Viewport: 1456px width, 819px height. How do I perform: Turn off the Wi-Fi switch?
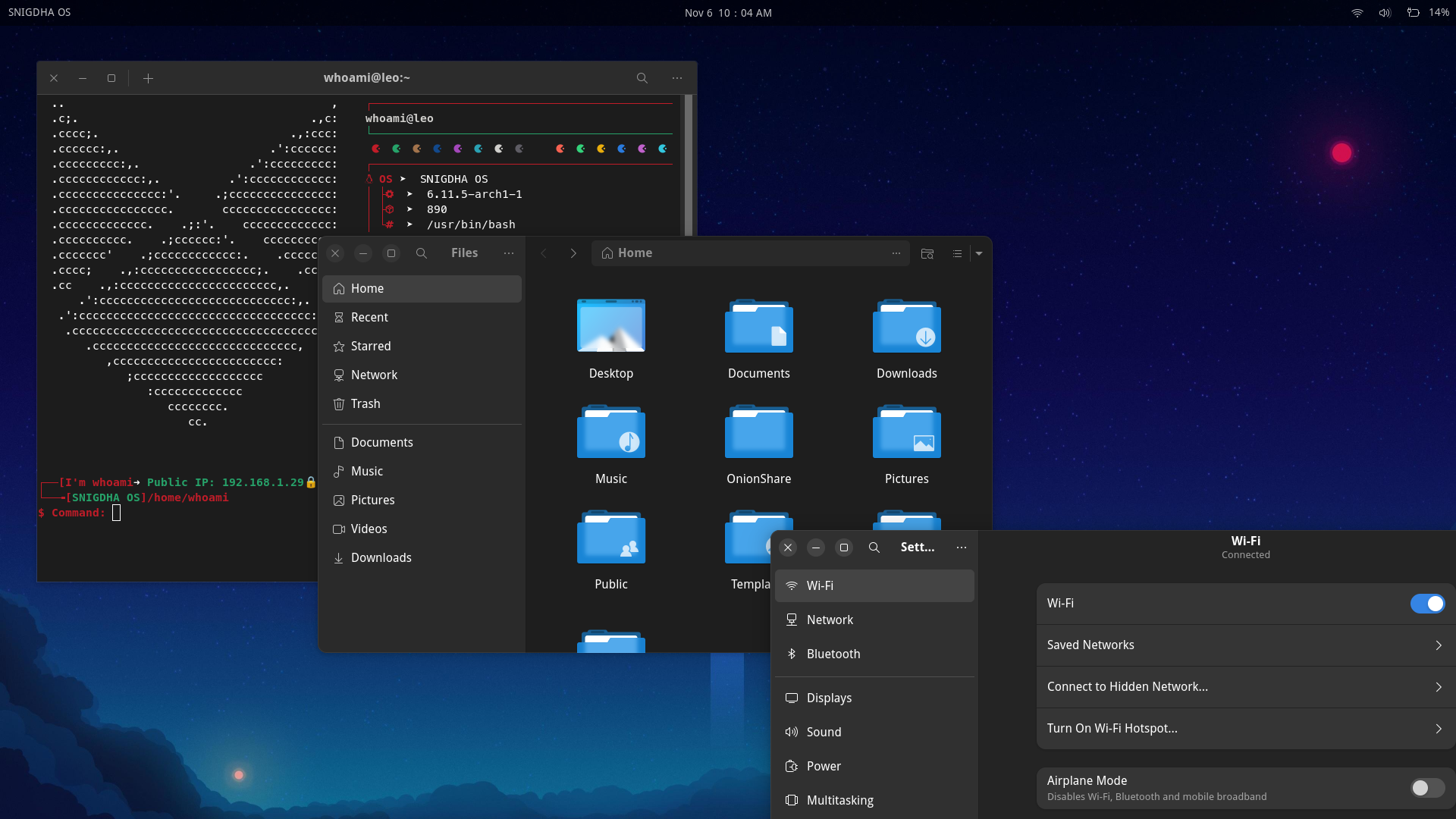[x=1427, y=604]
